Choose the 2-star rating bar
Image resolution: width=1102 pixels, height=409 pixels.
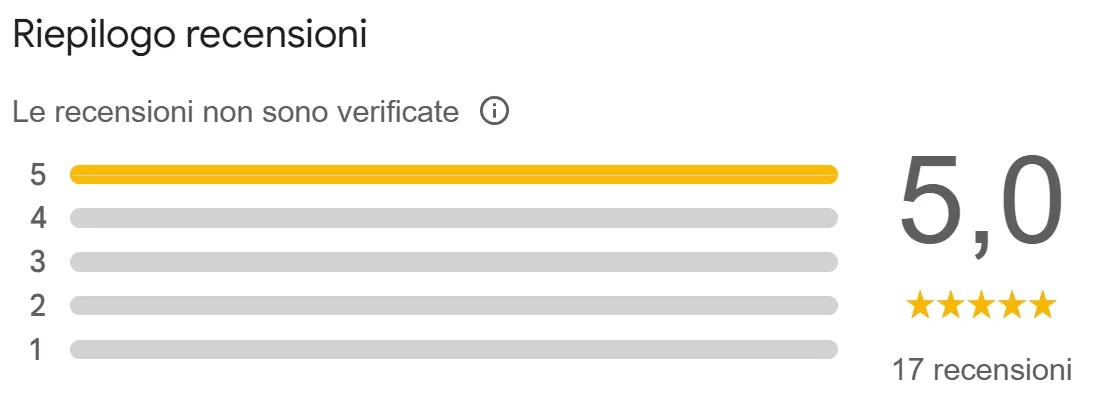pos(454,306)
